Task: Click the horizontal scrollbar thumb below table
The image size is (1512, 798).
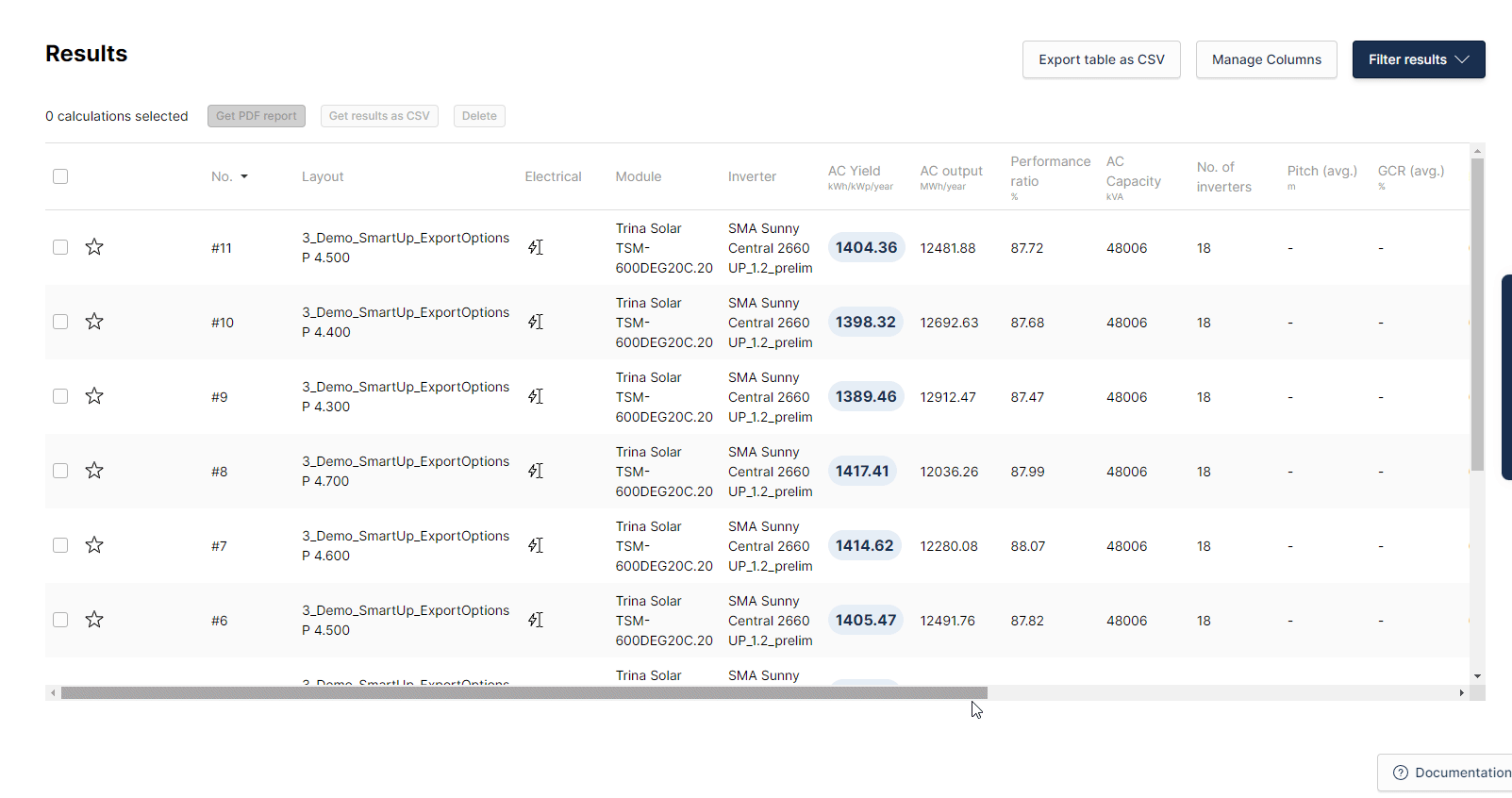Action: tap(523, 692)
